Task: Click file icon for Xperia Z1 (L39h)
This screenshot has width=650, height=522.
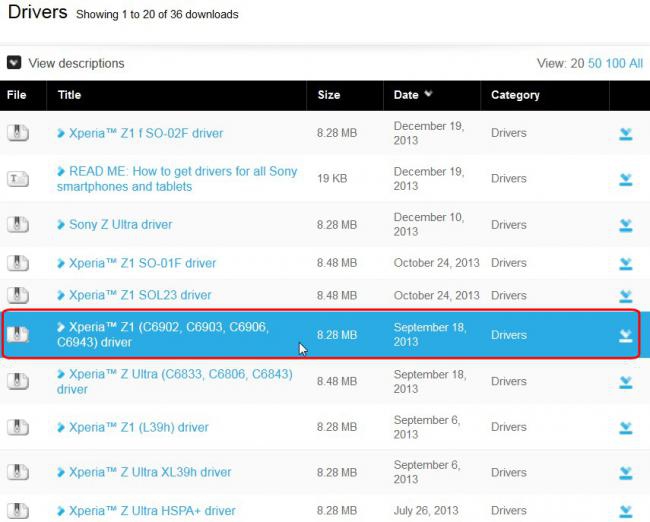Action: [18, 427]
